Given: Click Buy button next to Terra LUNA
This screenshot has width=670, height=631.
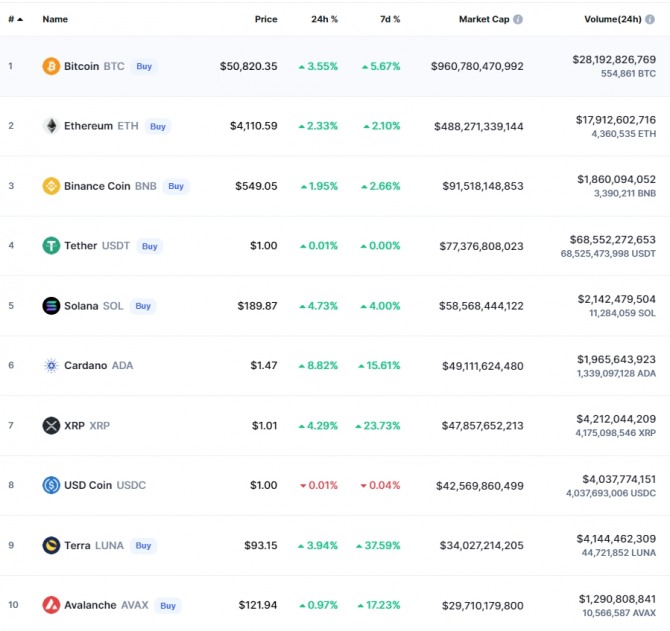Looking at the screenshot, I should (143, 546).
